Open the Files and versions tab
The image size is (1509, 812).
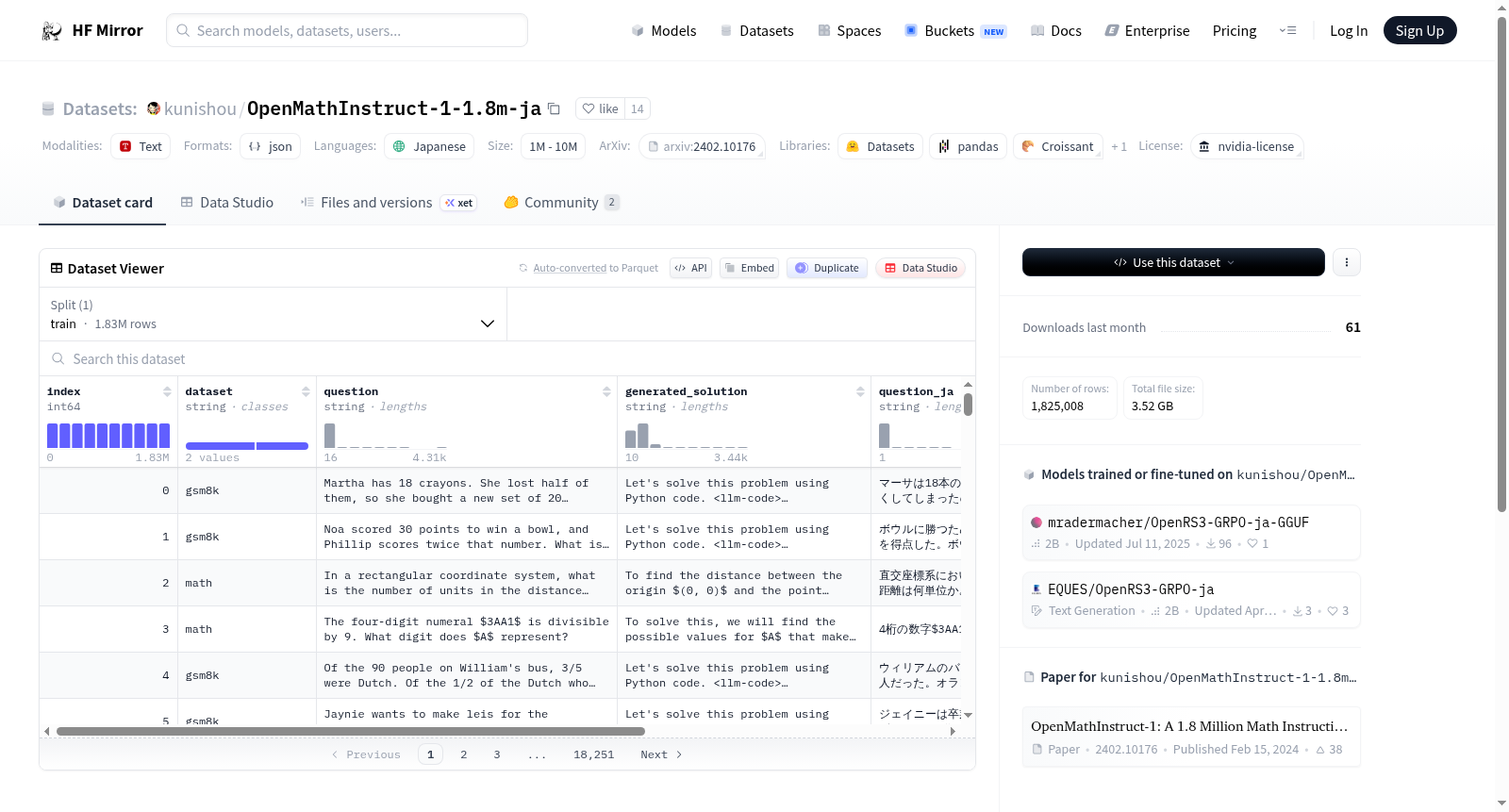[389, 203]
